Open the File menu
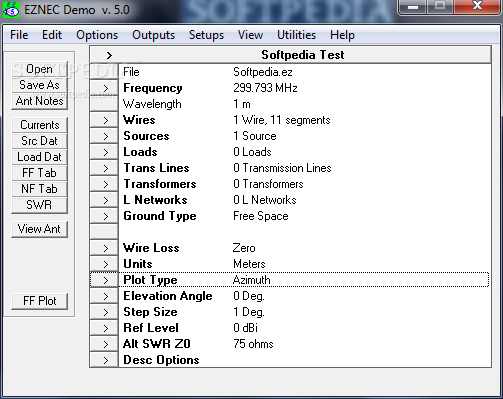Image resolution: width=503 pixels, height=399 pixels. point(19,35)
